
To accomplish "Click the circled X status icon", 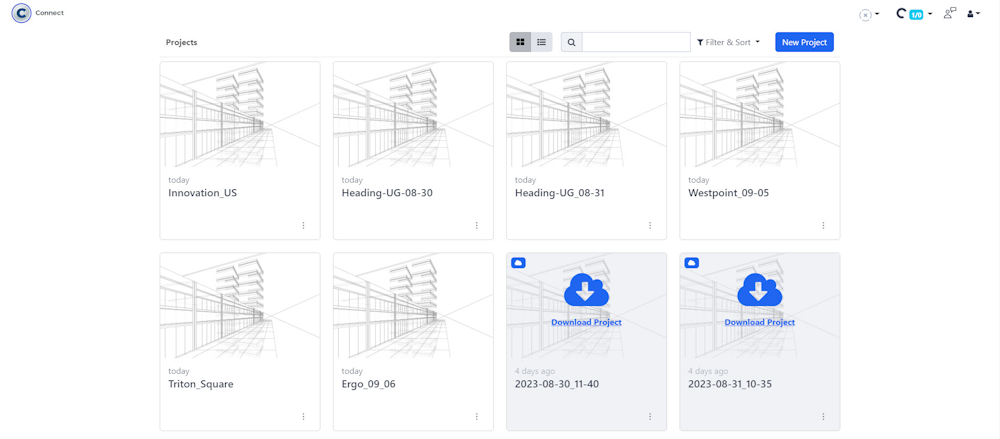I will [x=866, y=15].
